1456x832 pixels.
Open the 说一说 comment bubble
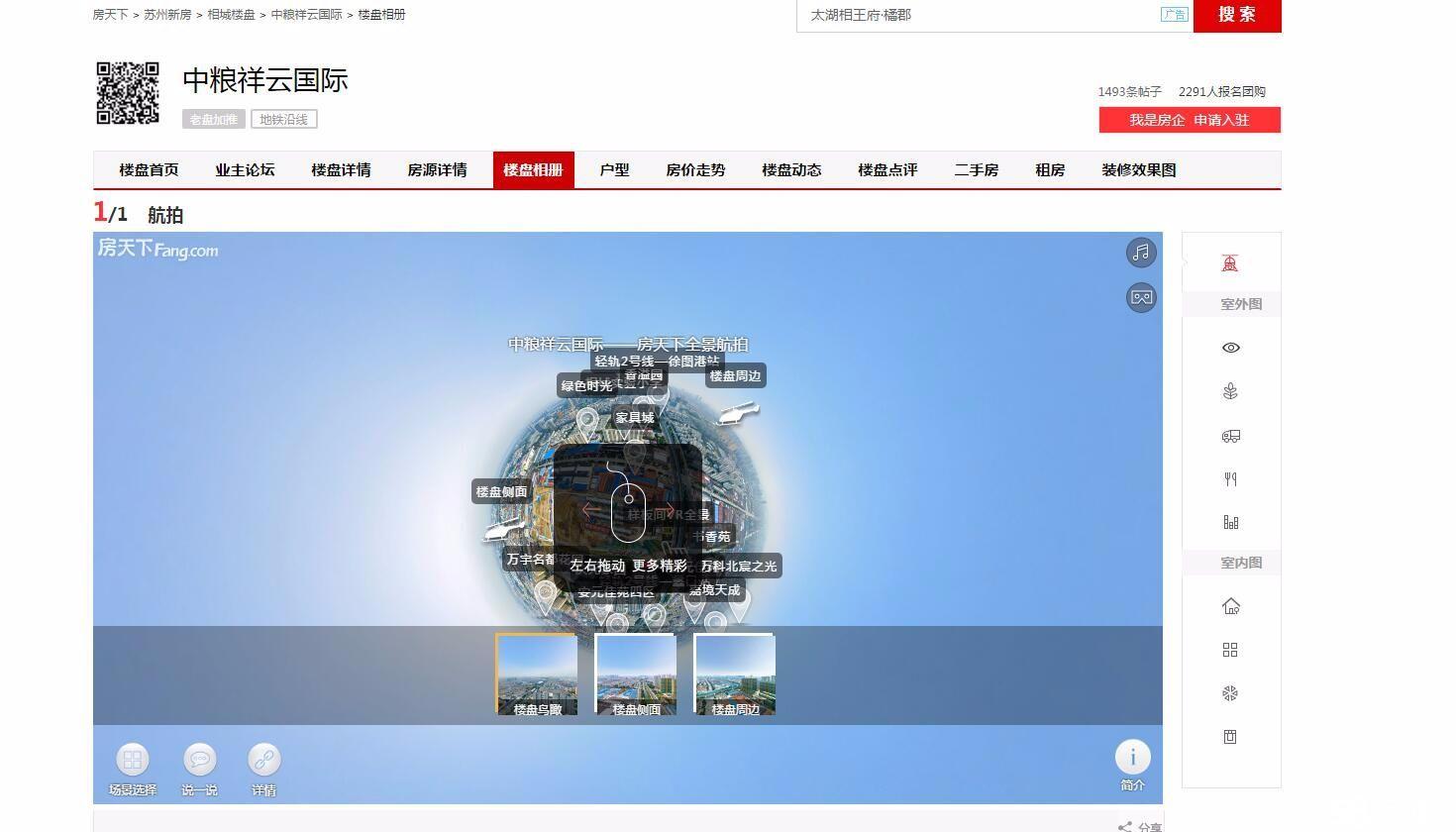[199, 770]
